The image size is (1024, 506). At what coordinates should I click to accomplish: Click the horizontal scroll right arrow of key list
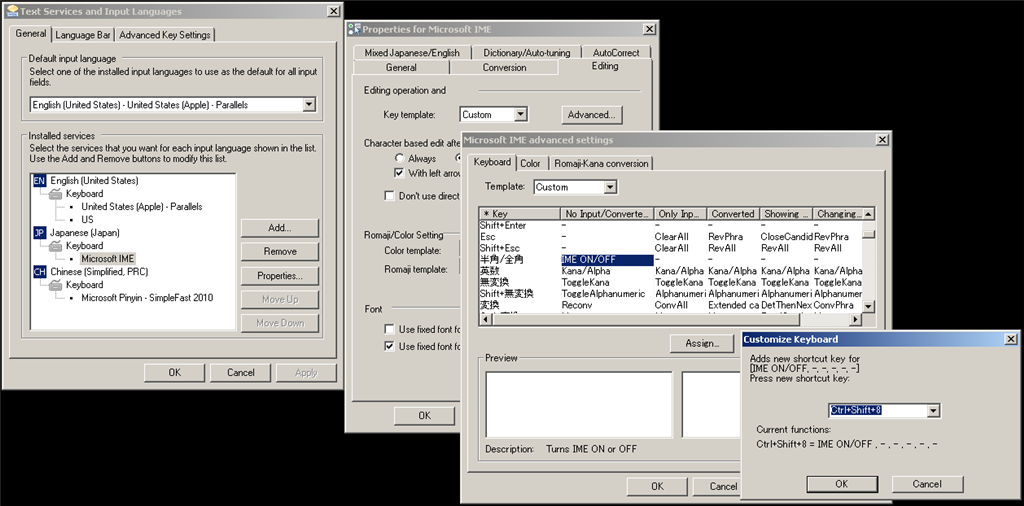click(x=855, y=319)
